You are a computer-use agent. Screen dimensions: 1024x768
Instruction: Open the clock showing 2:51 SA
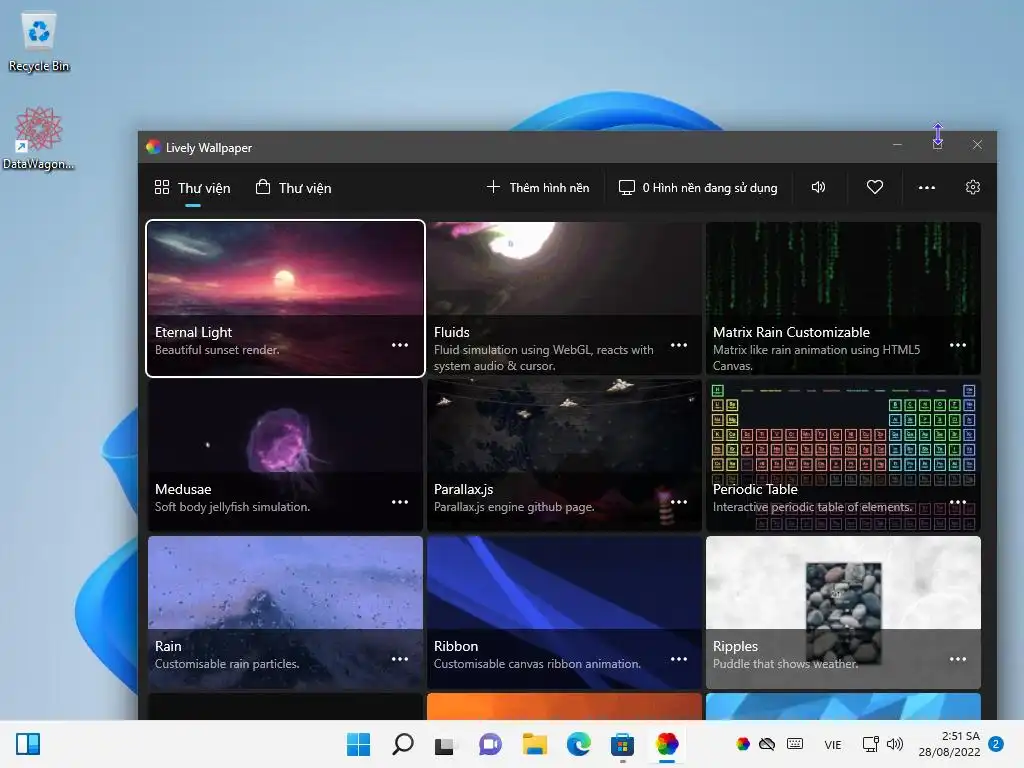[950, 744]
